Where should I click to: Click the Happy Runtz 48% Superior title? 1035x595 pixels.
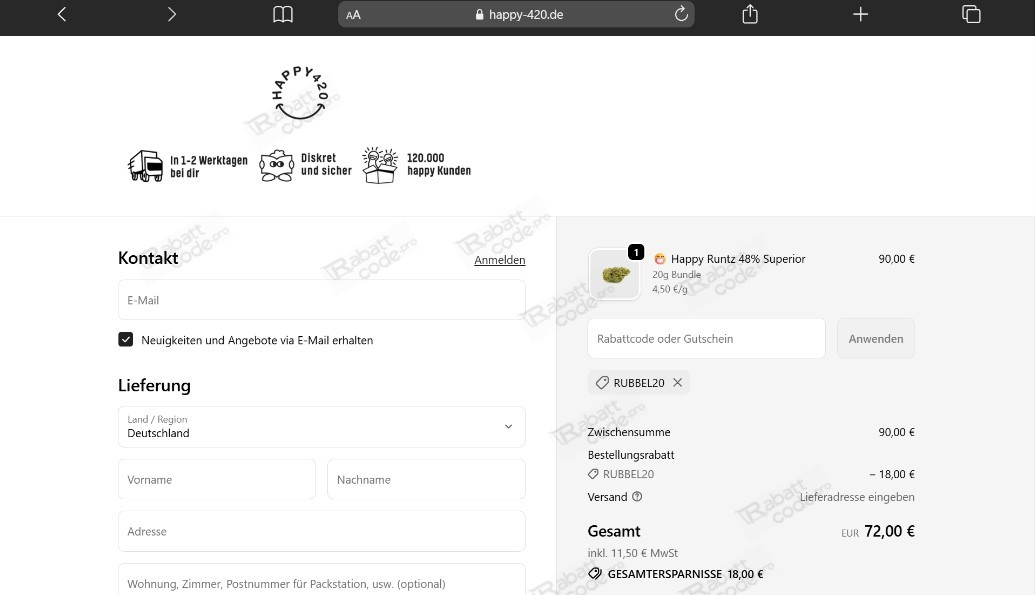738,259
